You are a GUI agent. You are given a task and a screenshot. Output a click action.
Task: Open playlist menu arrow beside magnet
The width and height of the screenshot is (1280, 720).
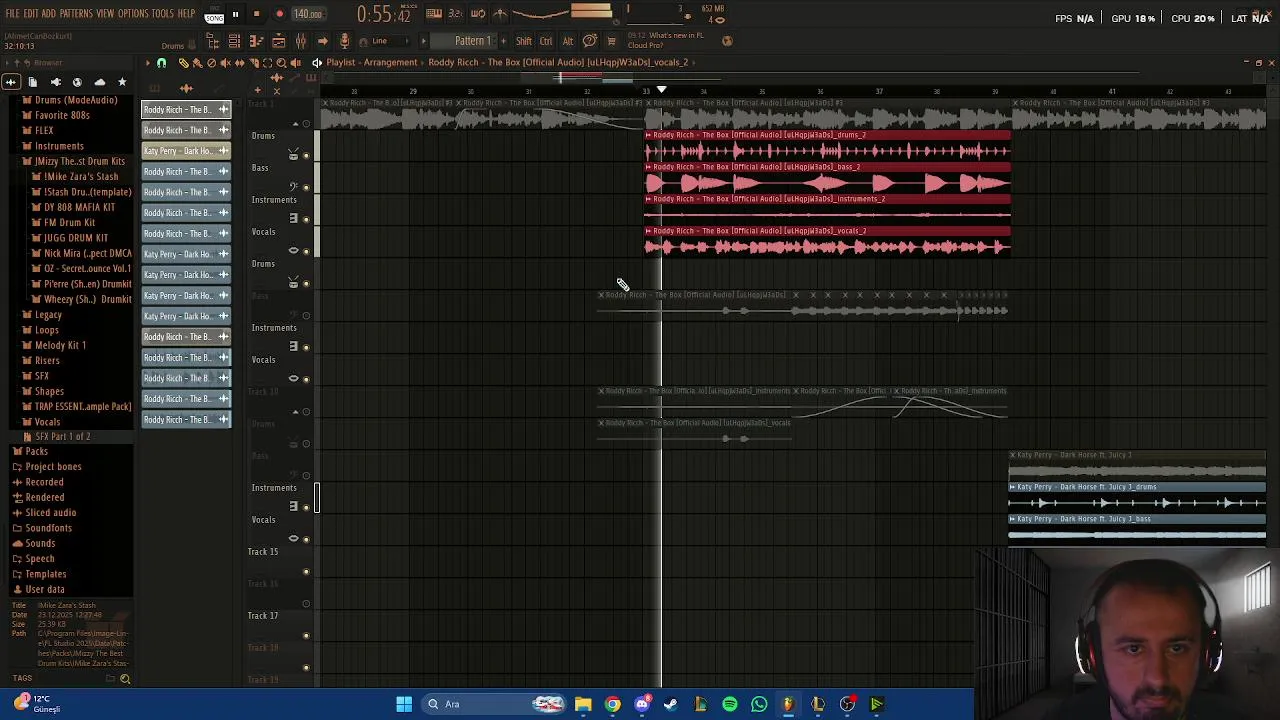pyautogui.click(x=148, y=63)
